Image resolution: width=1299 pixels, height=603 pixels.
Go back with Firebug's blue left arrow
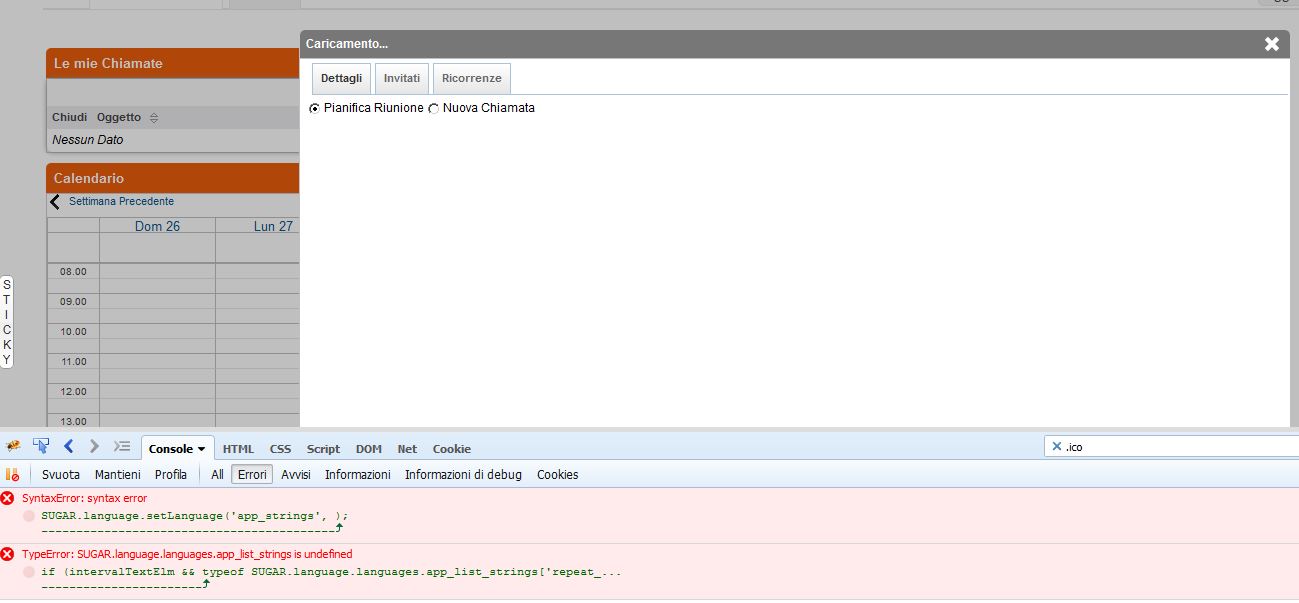point(68,446)
